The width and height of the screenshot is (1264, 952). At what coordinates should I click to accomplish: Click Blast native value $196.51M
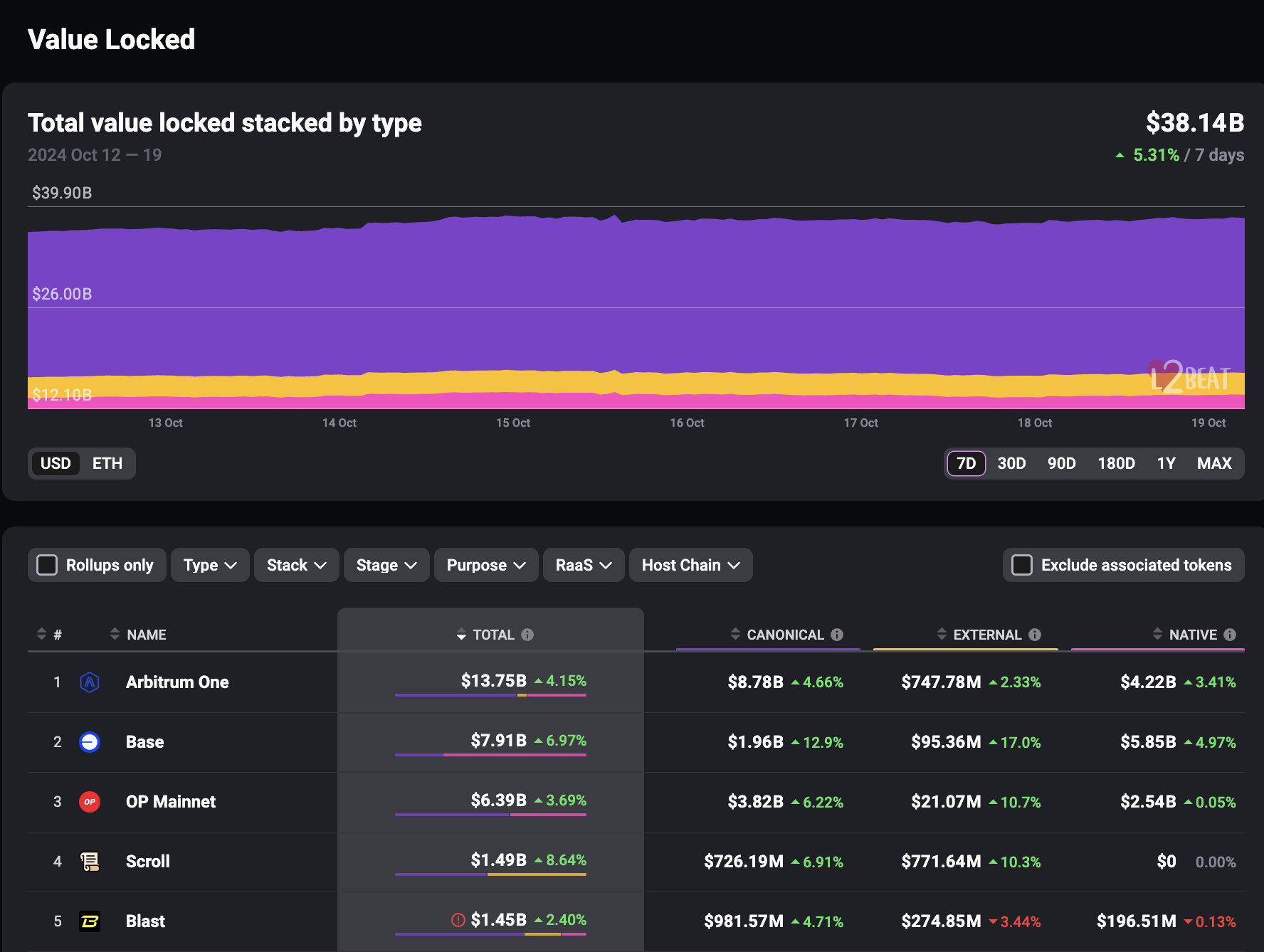1137,921
